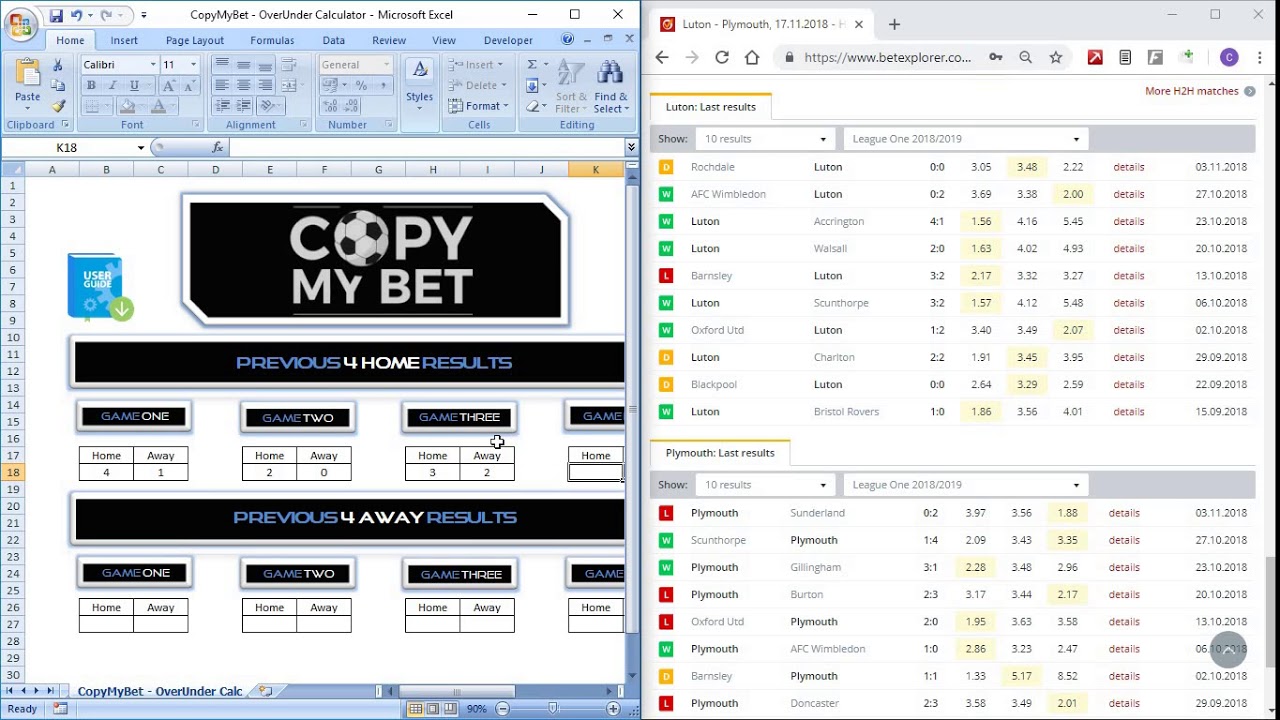Click the Percent Style icon
The height and width of the screenshot is (720, 1280).
362,85
